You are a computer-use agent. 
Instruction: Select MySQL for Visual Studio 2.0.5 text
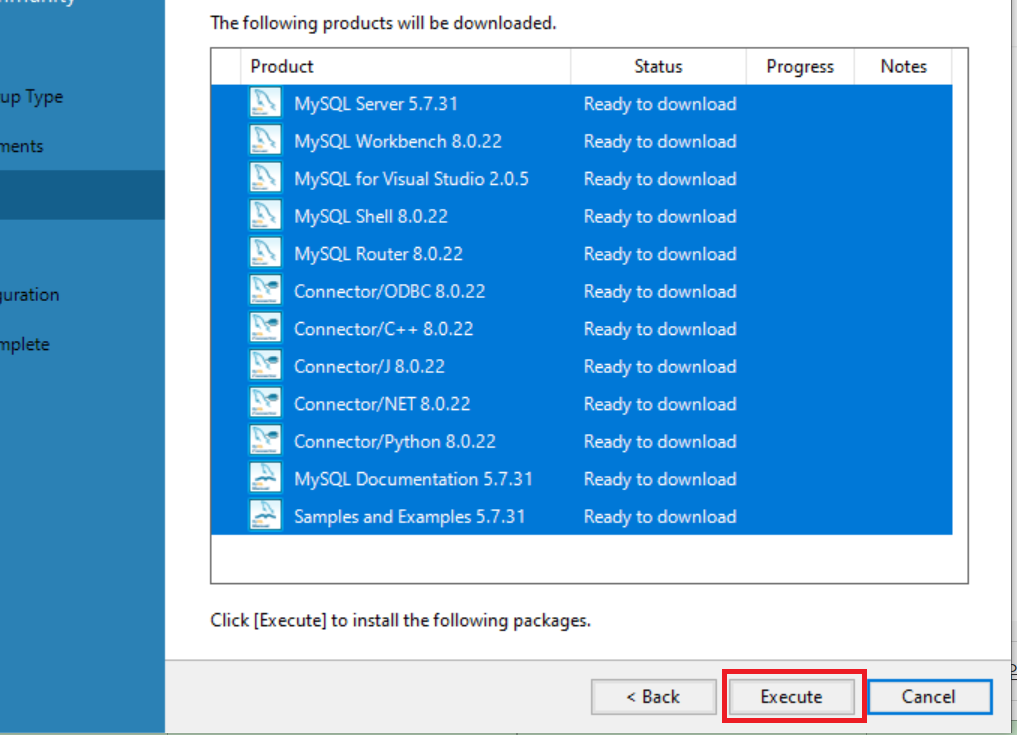(x=411, y=179)
